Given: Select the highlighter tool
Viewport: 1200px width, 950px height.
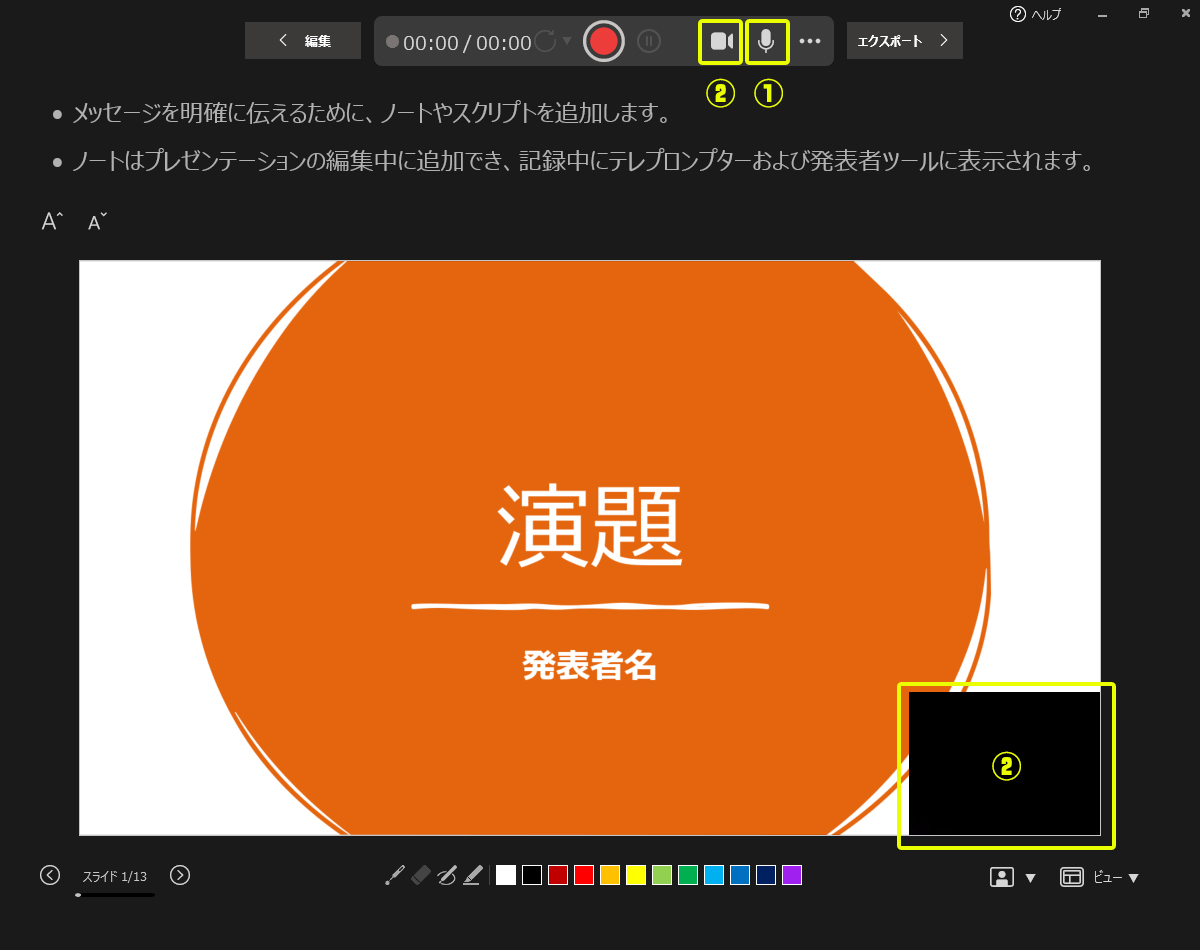Looking at the screenshot, I should pos(473,876).
